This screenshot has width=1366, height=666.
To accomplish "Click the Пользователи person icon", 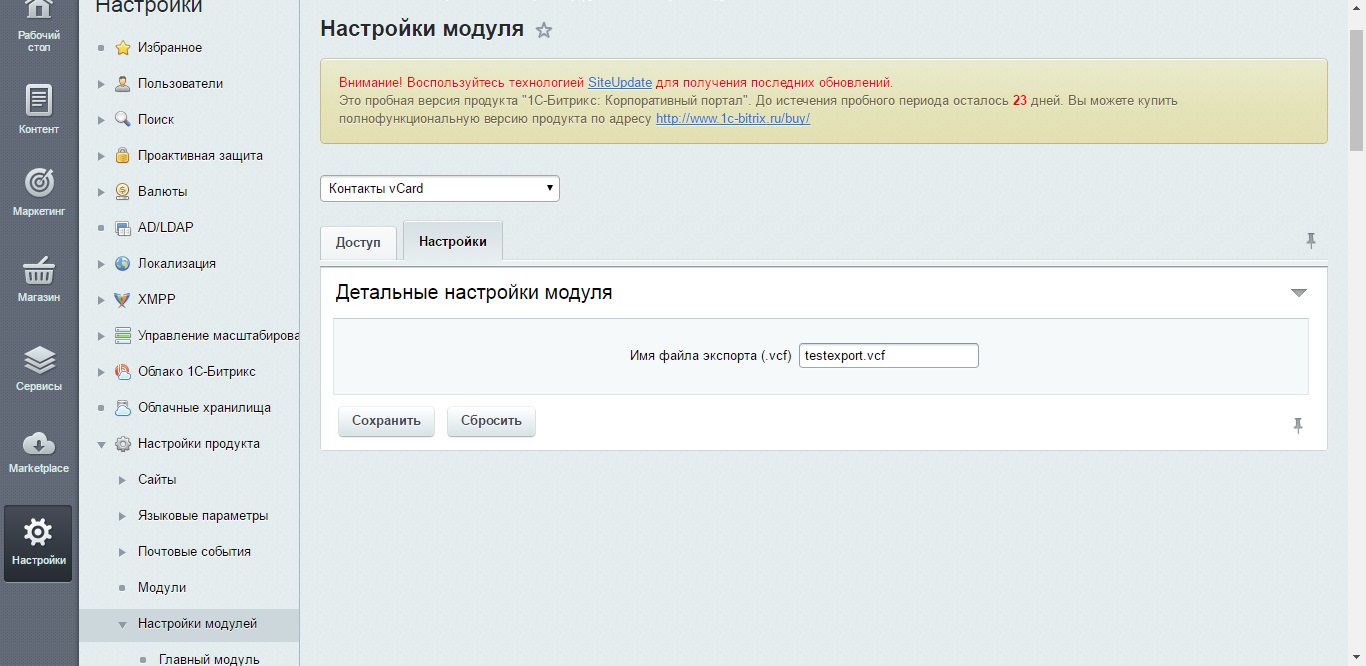I will (x=123, y=84).
